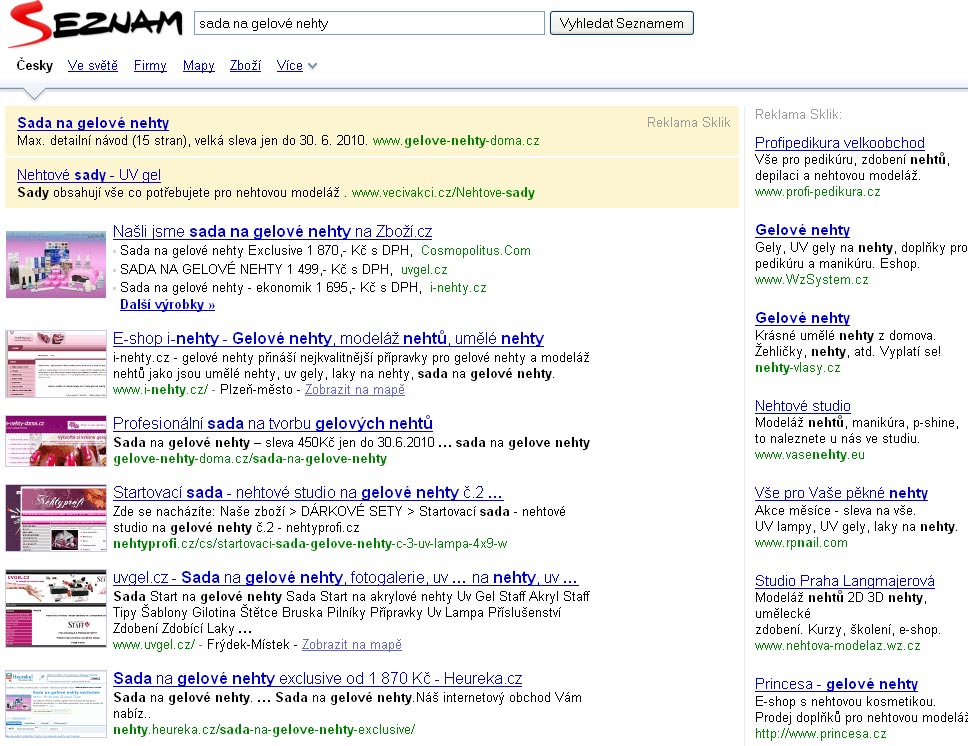Open the Gelové nehty ad for nehty-vlasy.cz

point(803,318)
